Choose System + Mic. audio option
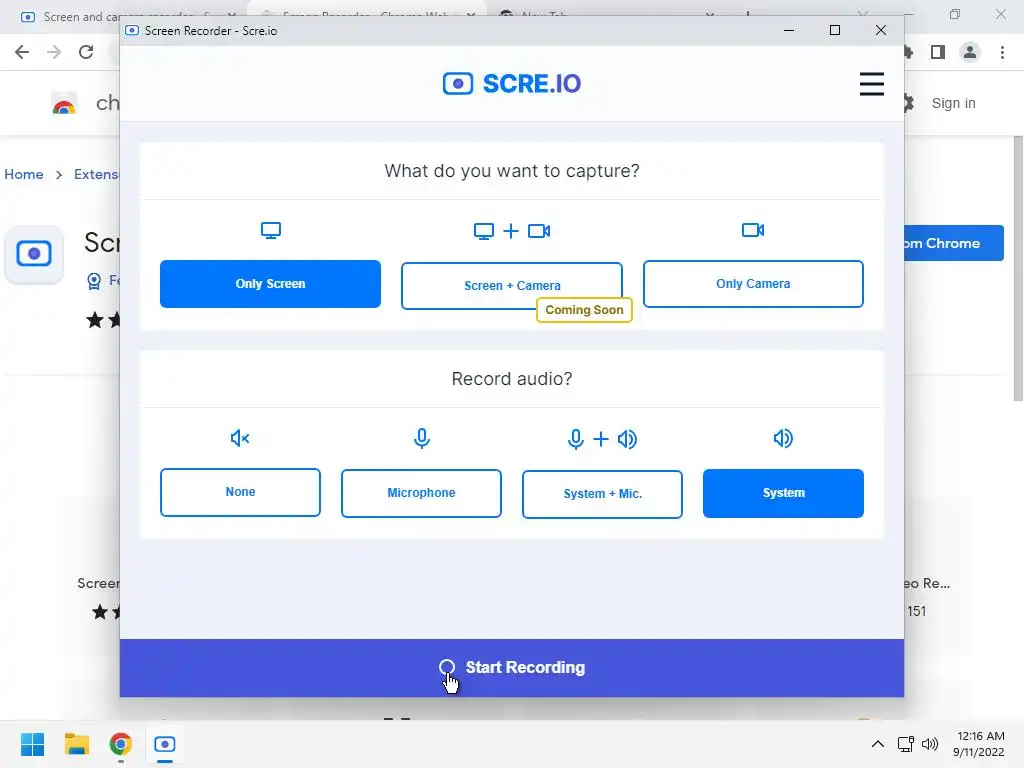Viewport: 1024px width, 768px height. 602,494
